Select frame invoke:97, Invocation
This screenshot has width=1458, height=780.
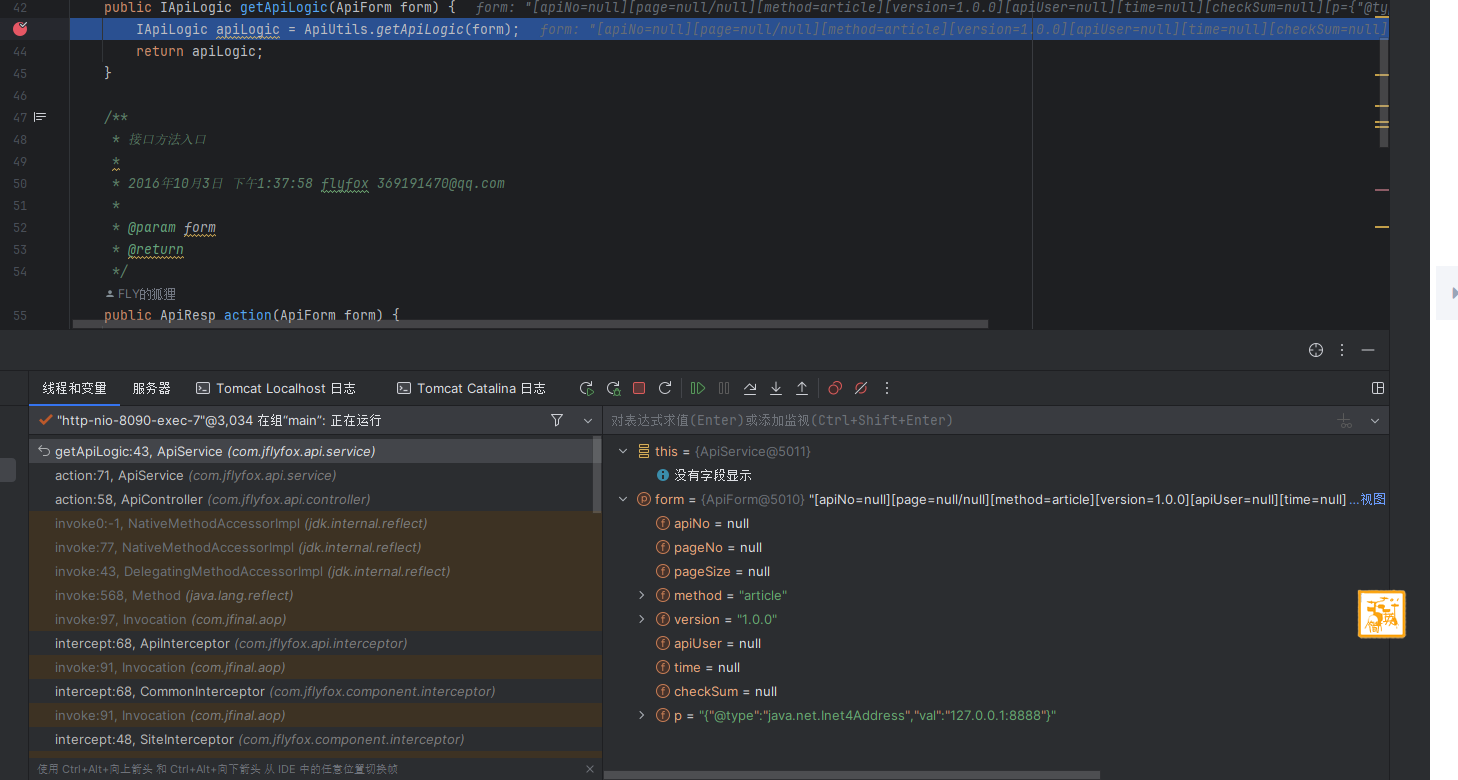click(x=315, y=620)
